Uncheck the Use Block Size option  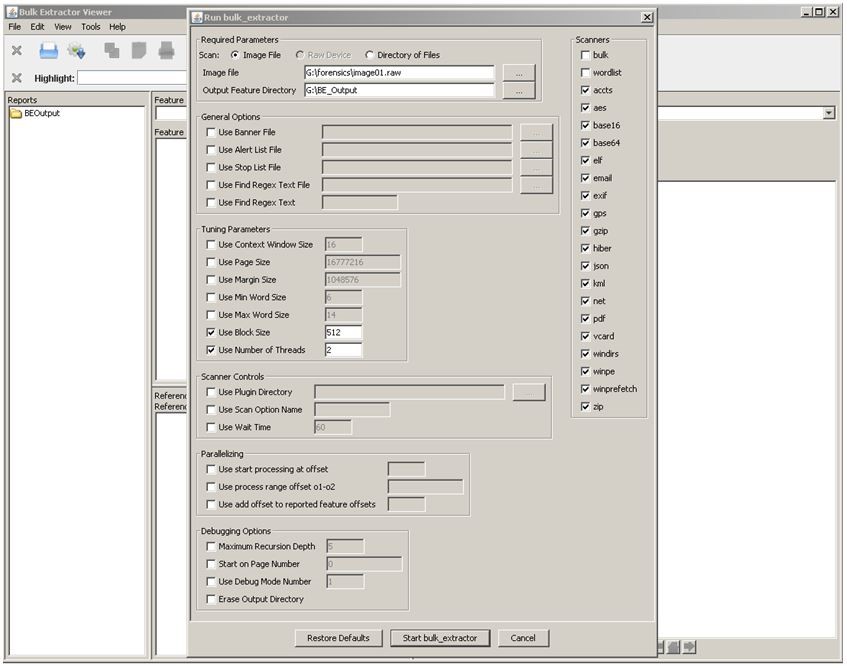[210, 333]
